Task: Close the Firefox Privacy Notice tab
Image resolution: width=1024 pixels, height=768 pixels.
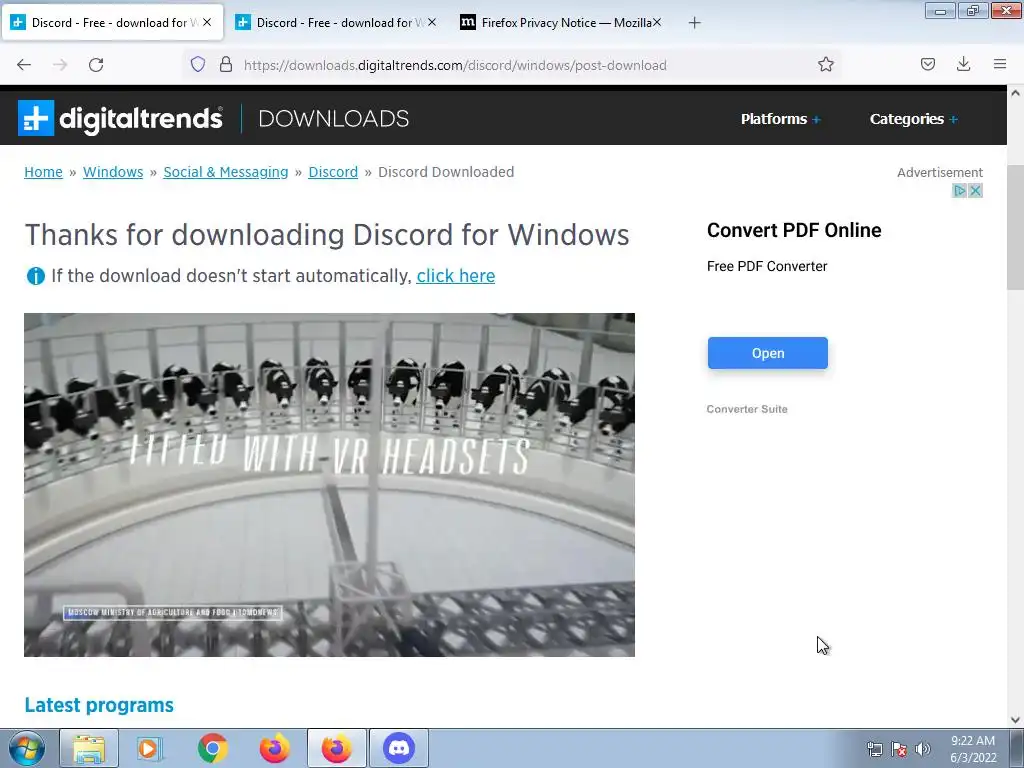Action: (657, 22)
